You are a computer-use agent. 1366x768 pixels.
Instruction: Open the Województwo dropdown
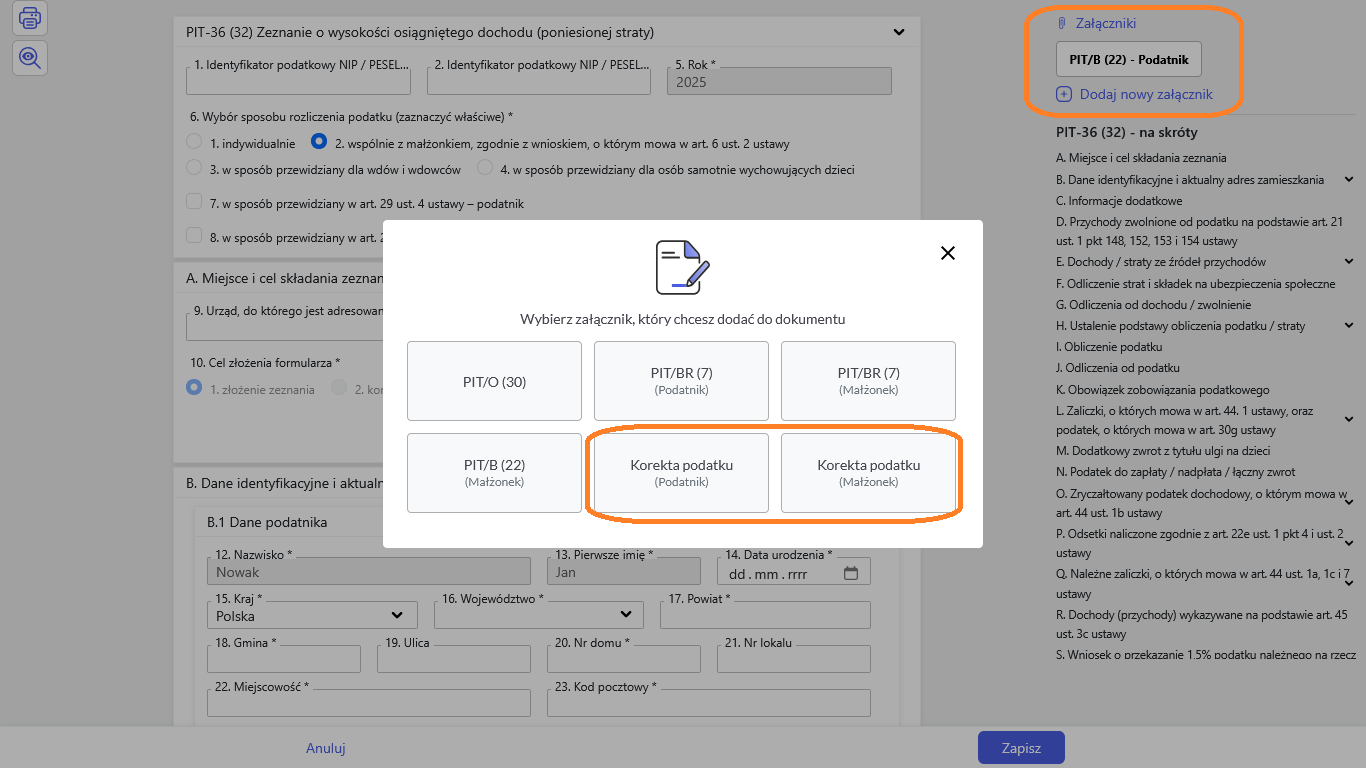click(540, 615)
